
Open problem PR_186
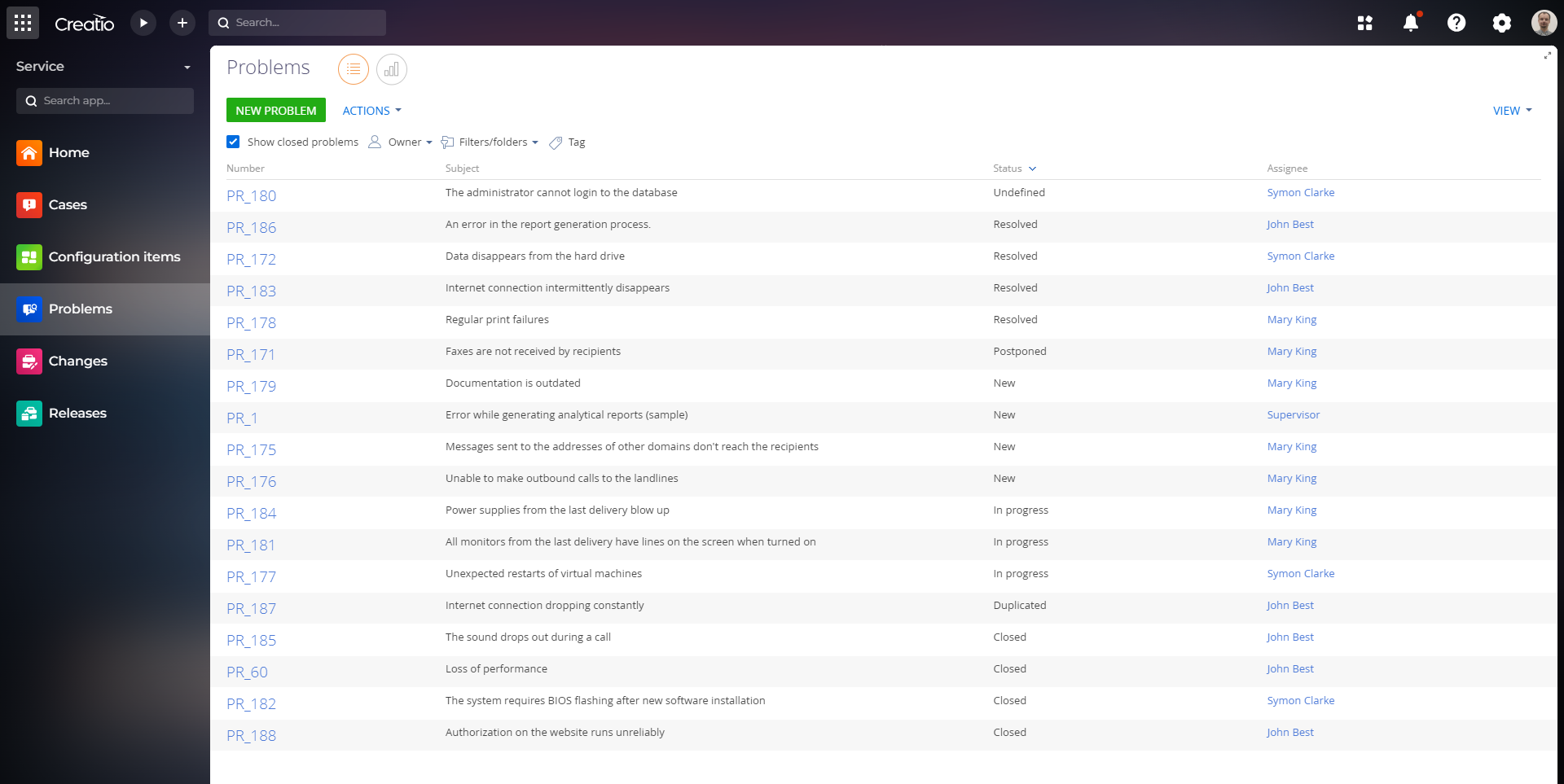point(252,228)
